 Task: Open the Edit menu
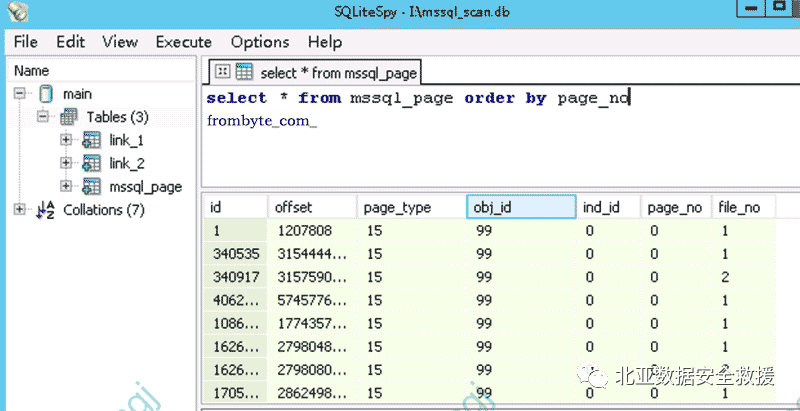pos(70,42)
